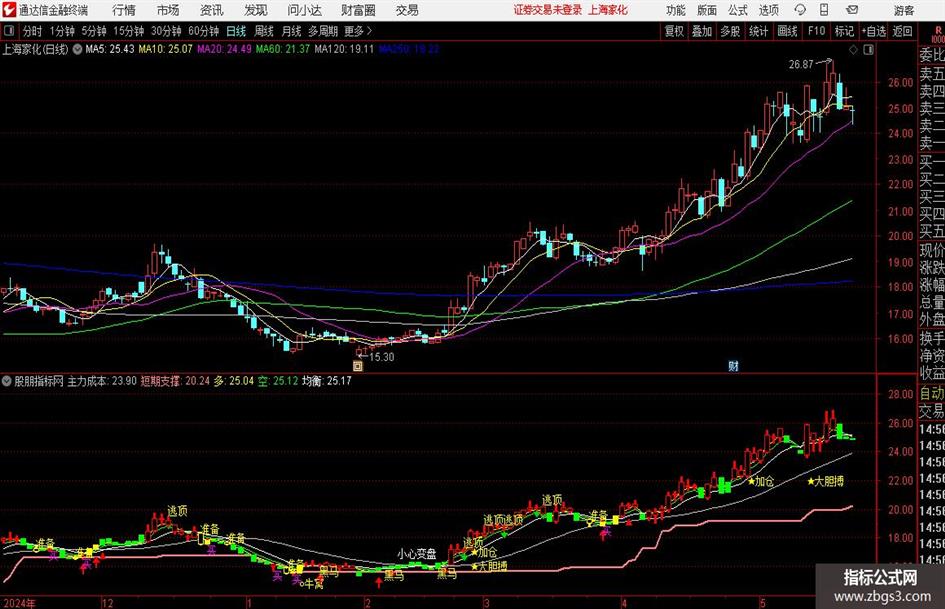Expand the 股朋指标网 indicator dropdown
945x609 pixels.
pos(7,381)
